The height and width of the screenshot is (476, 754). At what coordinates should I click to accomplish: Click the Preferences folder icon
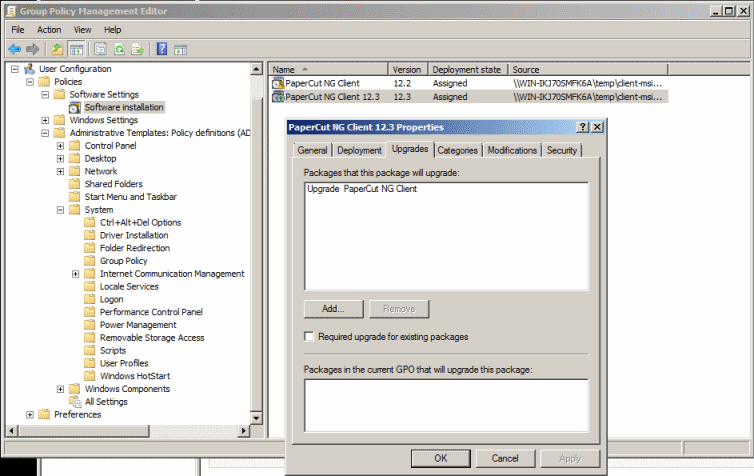(x=44, y=414)
